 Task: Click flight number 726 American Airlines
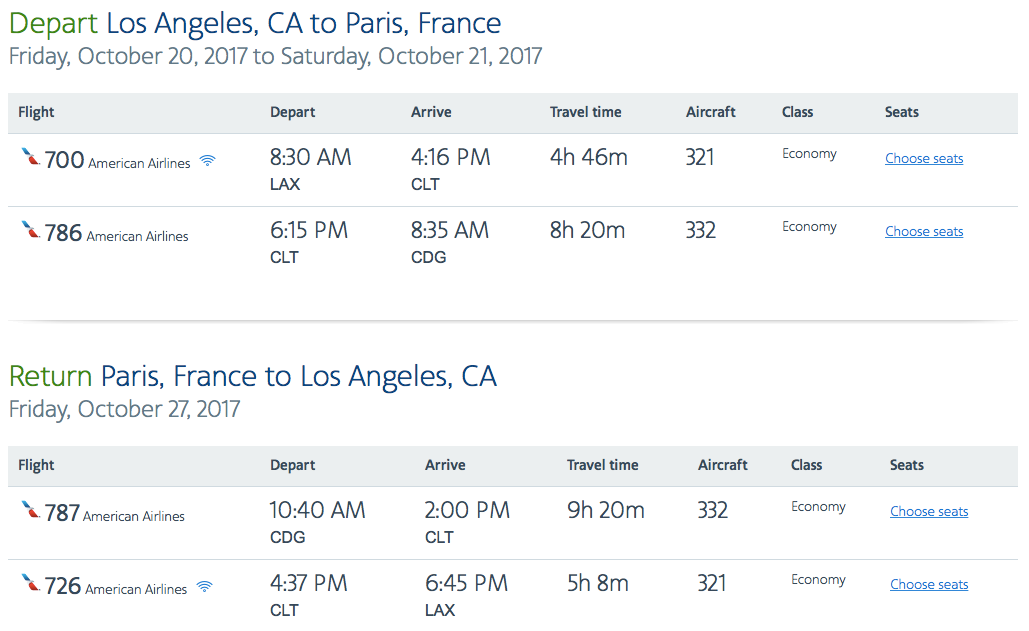(x=116, y=586)
